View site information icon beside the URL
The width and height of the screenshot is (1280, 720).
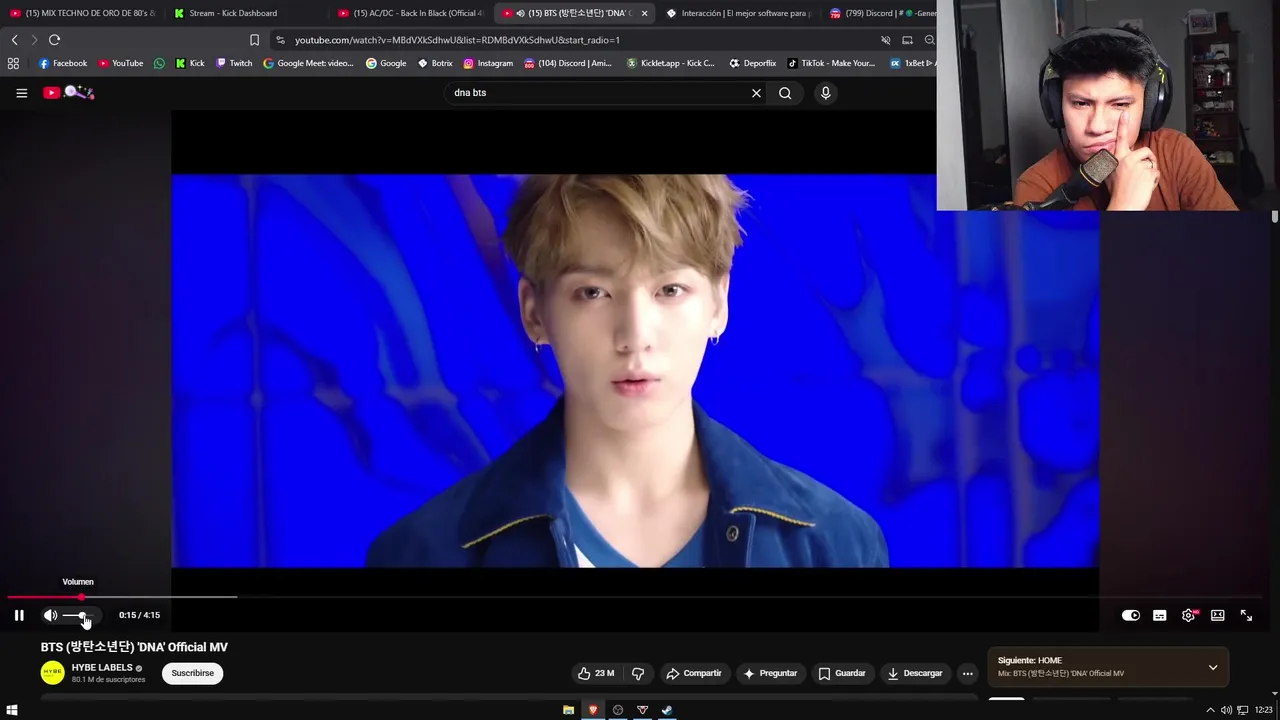click(x=280, y=40)
